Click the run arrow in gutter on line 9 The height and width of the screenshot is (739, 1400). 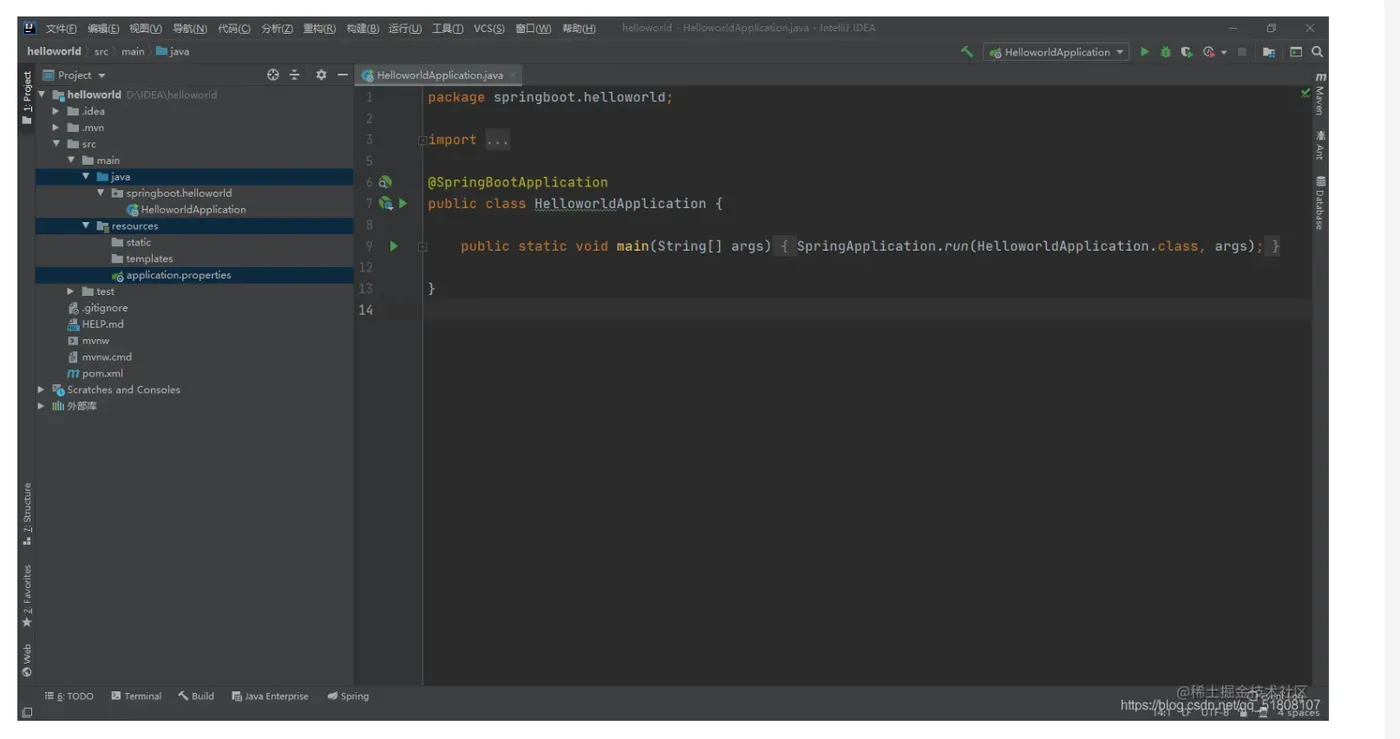394,246
